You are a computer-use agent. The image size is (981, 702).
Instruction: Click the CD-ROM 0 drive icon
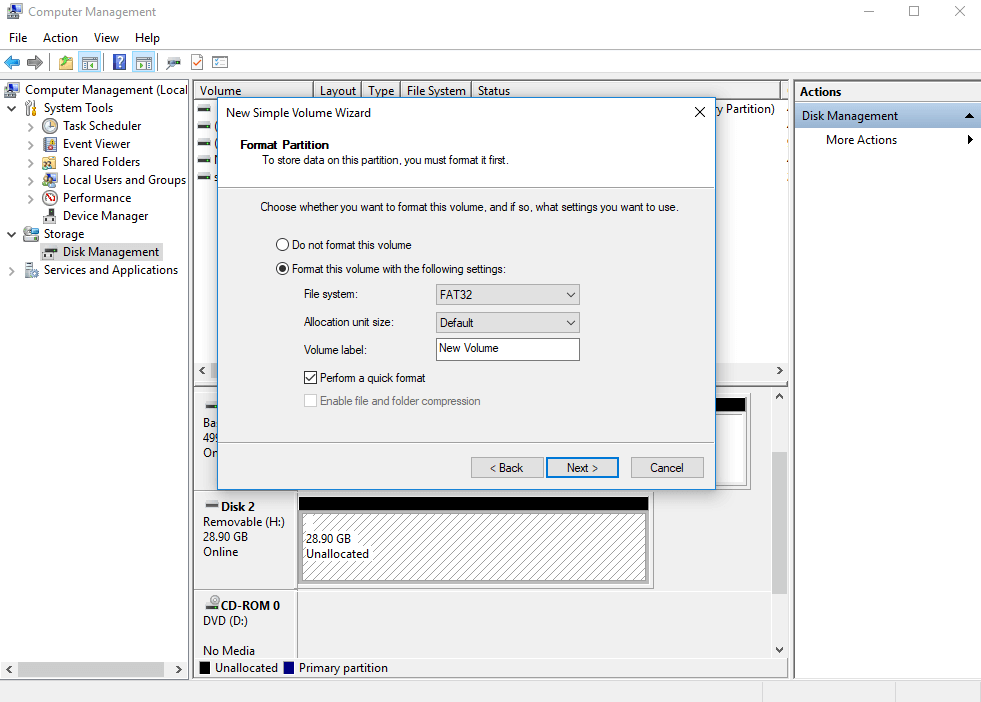tap(212, 604)
